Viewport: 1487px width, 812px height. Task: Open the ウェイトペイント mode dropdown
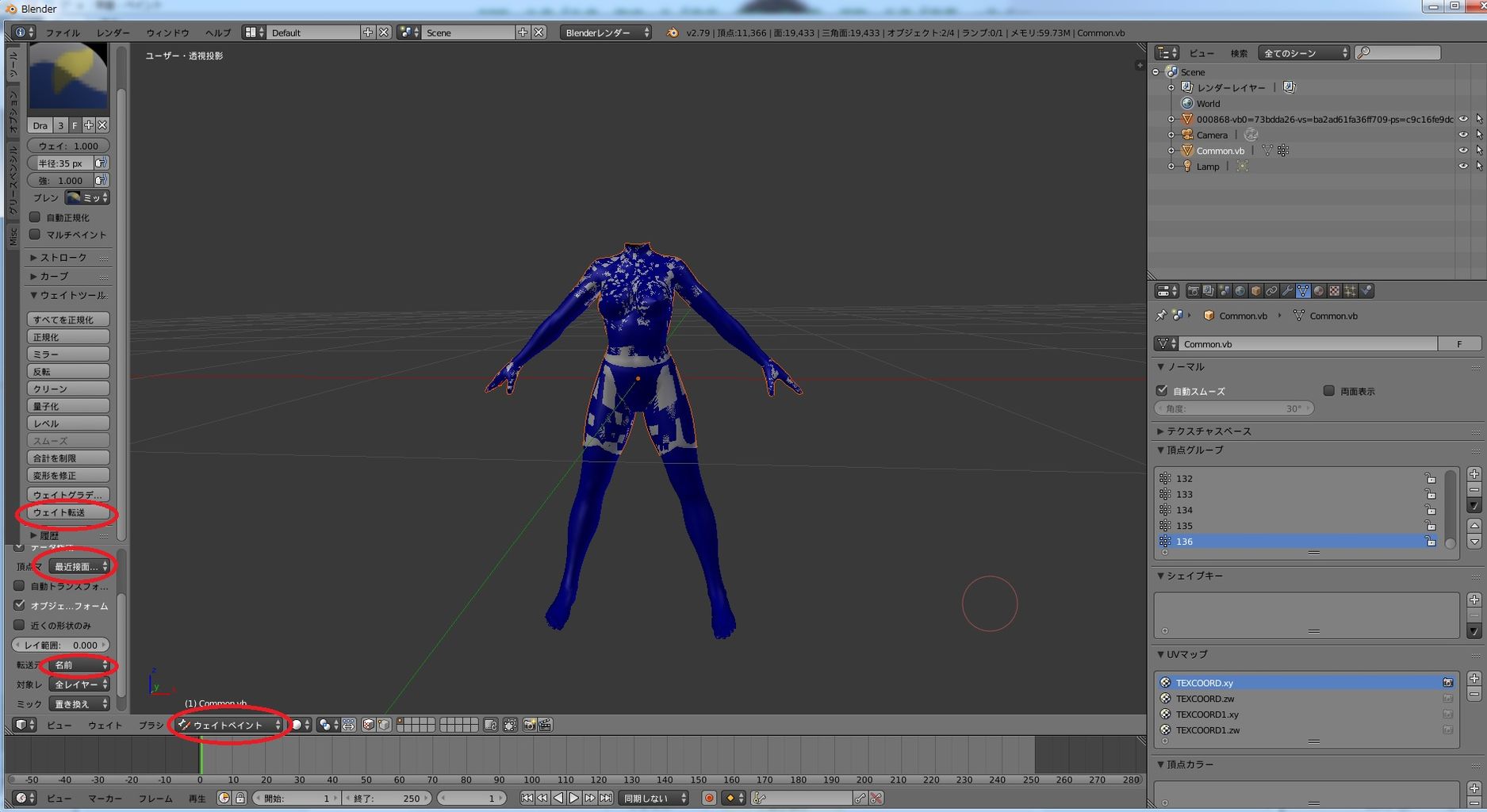click(229, 725)
